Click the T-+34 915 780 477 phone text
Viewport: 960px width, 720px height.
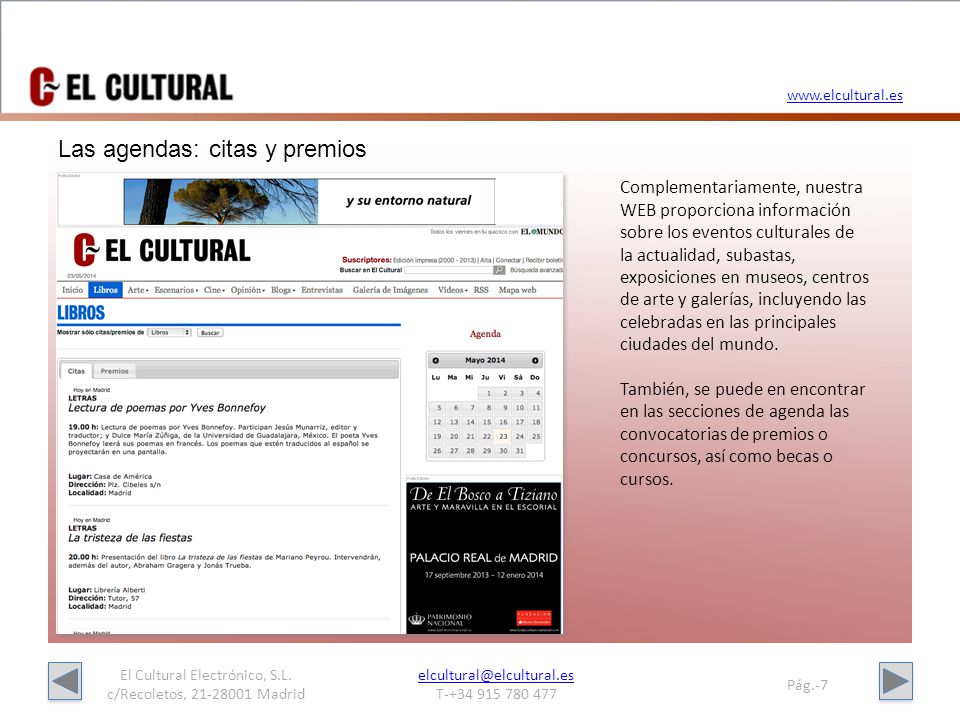[x=496, y=694]
